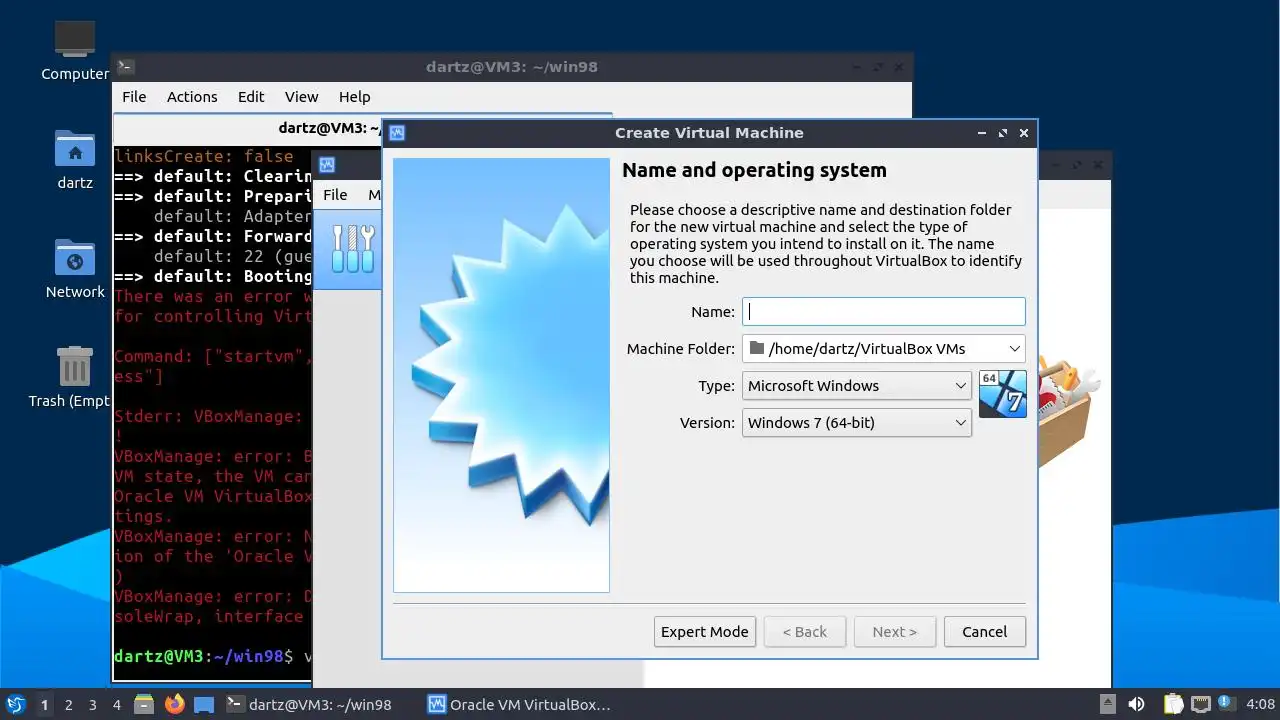Activate terminal task dartz@VM3: ~/win98 in taskbar
1280x720 pixels.
[x=309, y=704]
